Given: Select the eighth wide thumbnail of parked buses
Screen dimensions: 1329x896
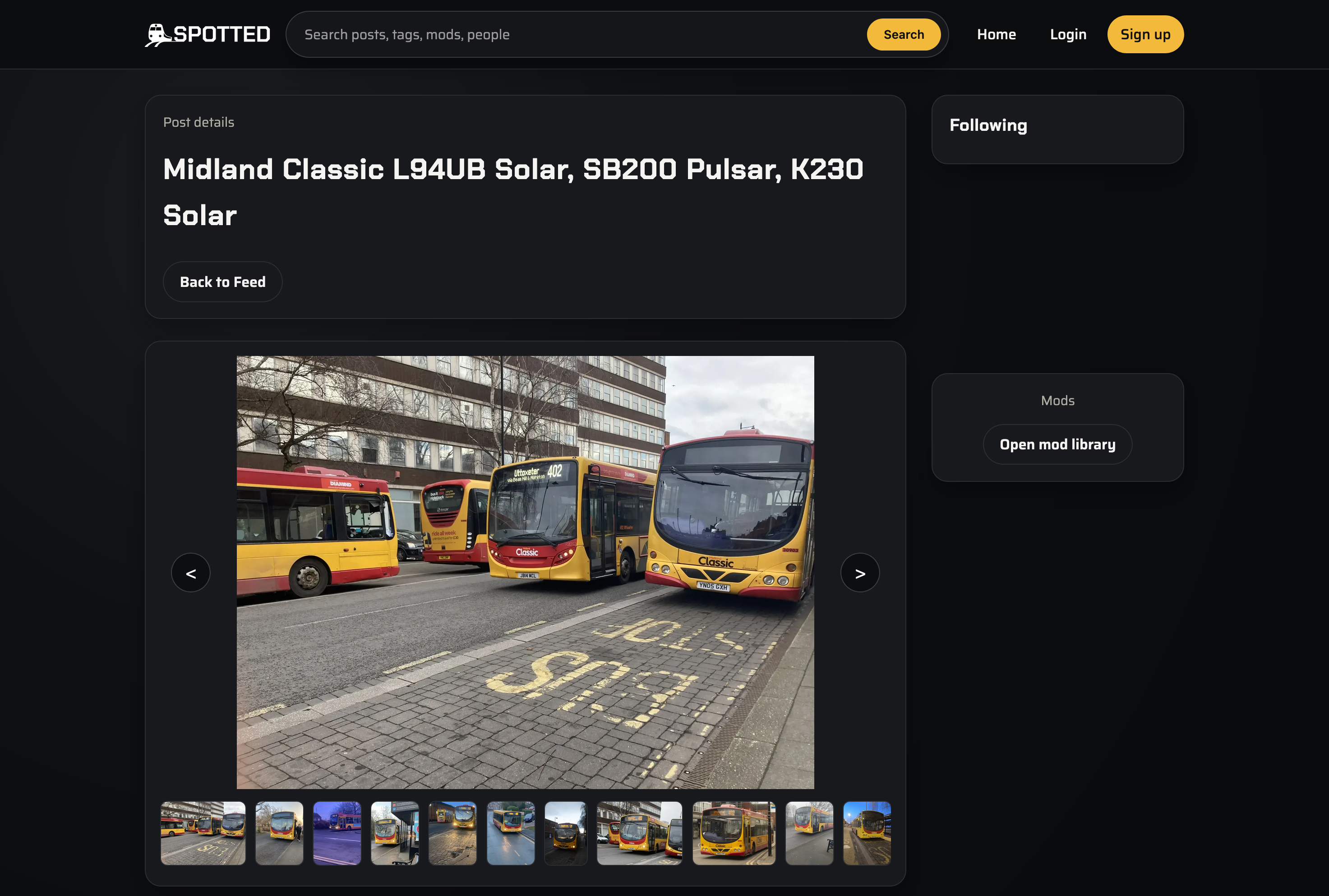Looking at the screenshot, I should pos(639,832).
